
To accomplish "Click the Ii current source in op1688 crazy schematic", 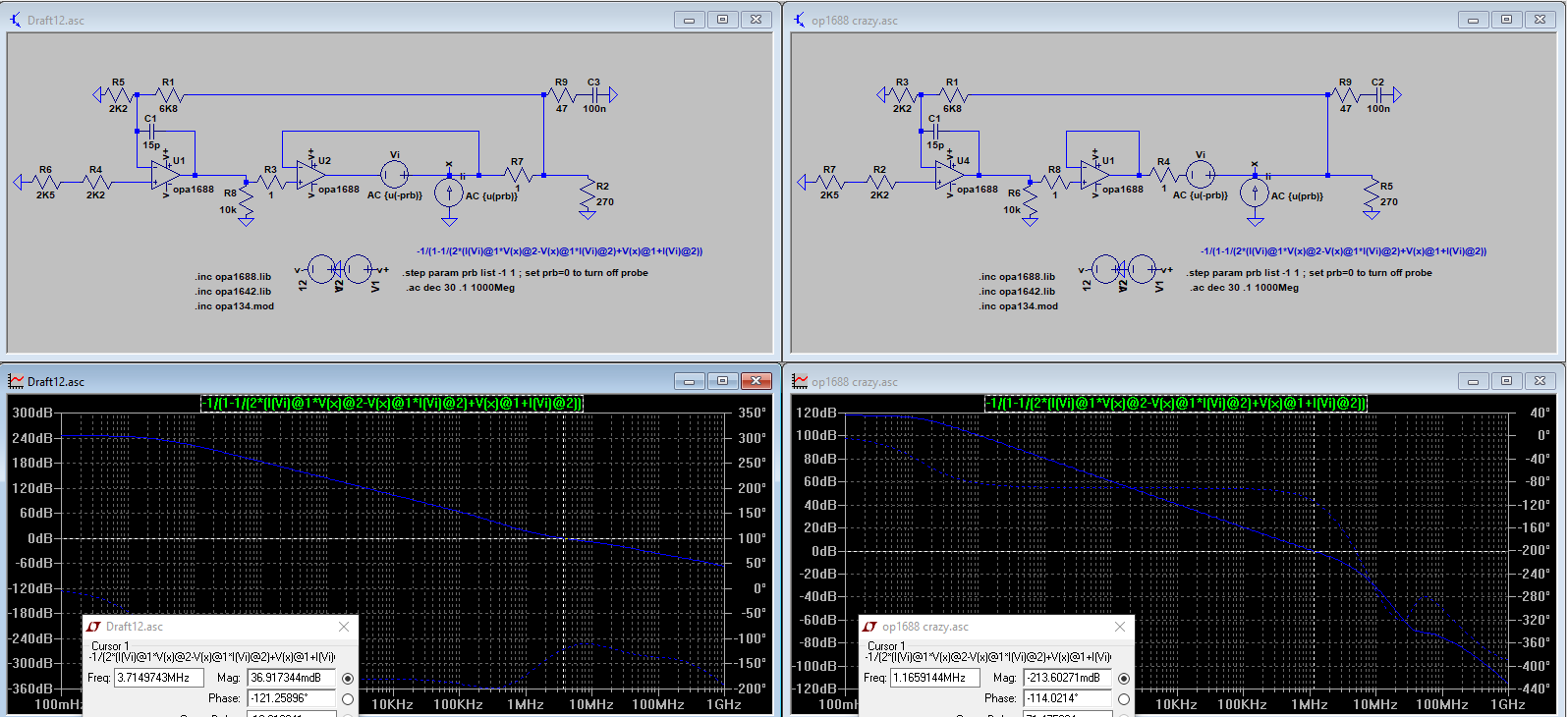I will 1254,193.
